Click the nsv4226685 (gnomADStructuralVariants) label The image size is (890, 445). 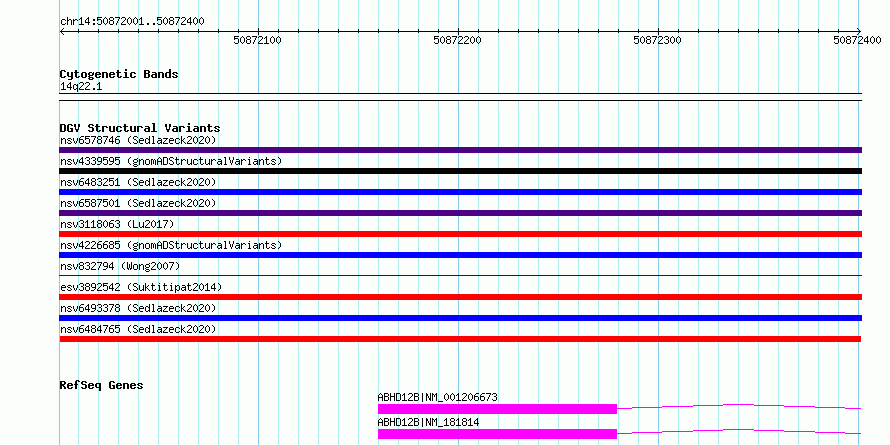click(171, 245)
